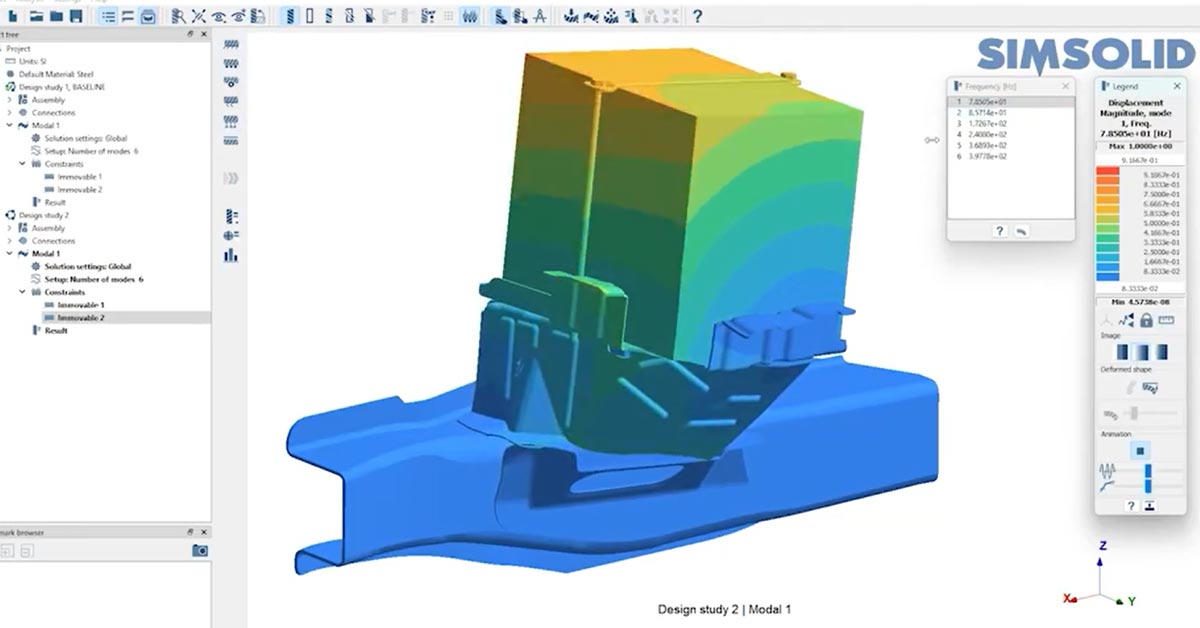
Task: Click the help question mark button in Frequency window
Action: 1000,231
